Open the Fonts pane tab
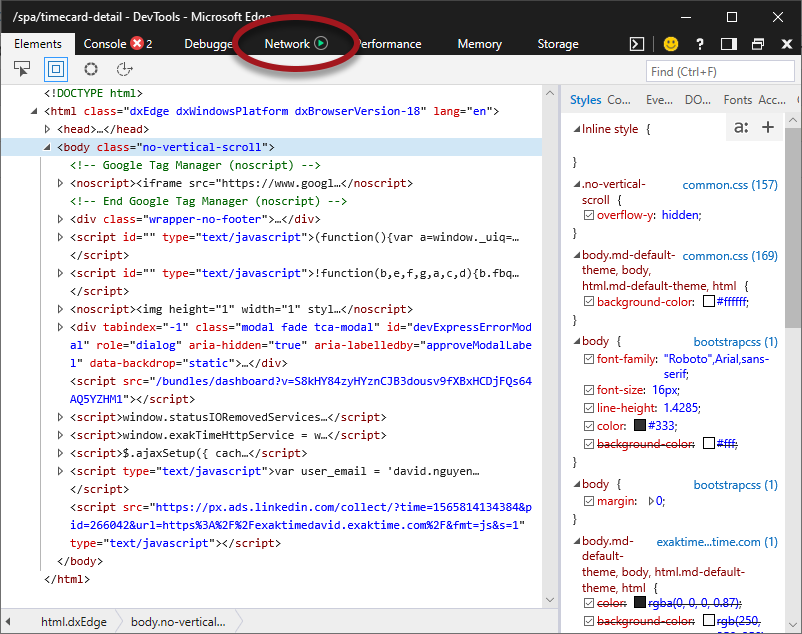The width and height of the screenshot is (802, 634). [738, 100]
